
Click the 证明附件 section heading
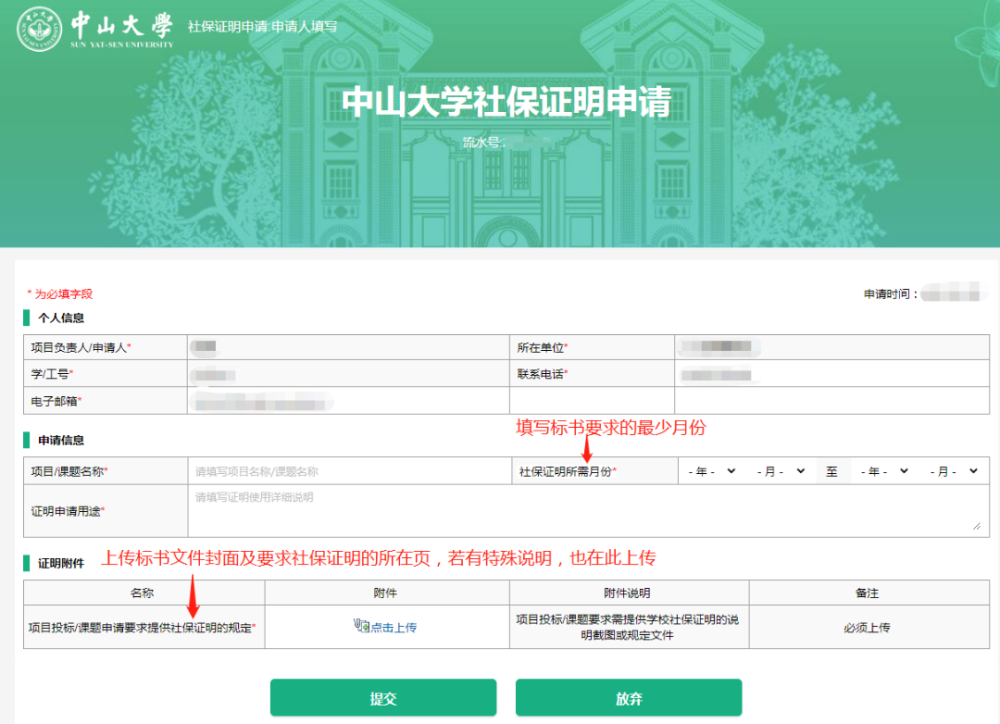coord(61,563)
